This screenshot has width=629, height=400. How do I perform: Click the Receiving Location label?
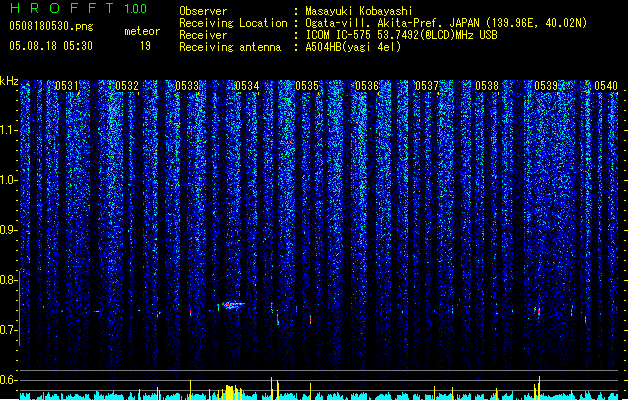click(x=233, y=23)
